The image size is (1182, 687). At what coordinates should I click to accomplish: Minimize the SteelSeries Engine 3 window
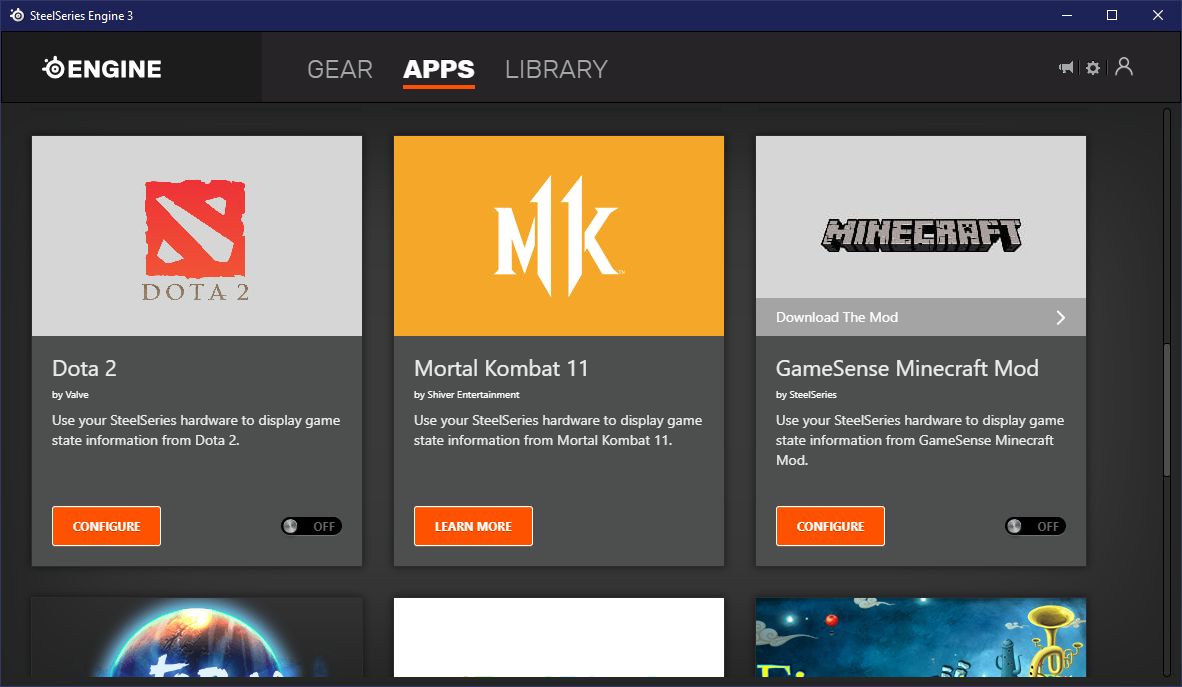coord(1067,15)
